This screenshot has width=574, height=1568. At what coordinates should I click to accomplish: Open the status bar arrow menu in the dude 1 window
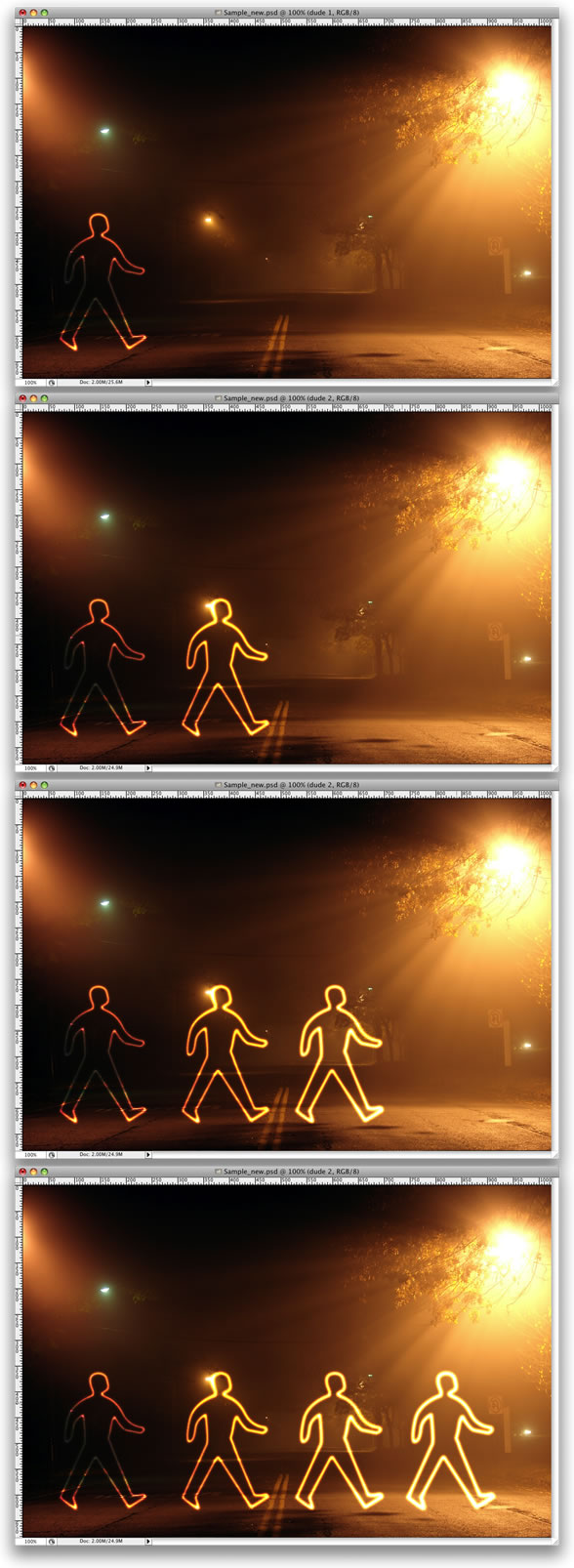[x=148, y=383]
